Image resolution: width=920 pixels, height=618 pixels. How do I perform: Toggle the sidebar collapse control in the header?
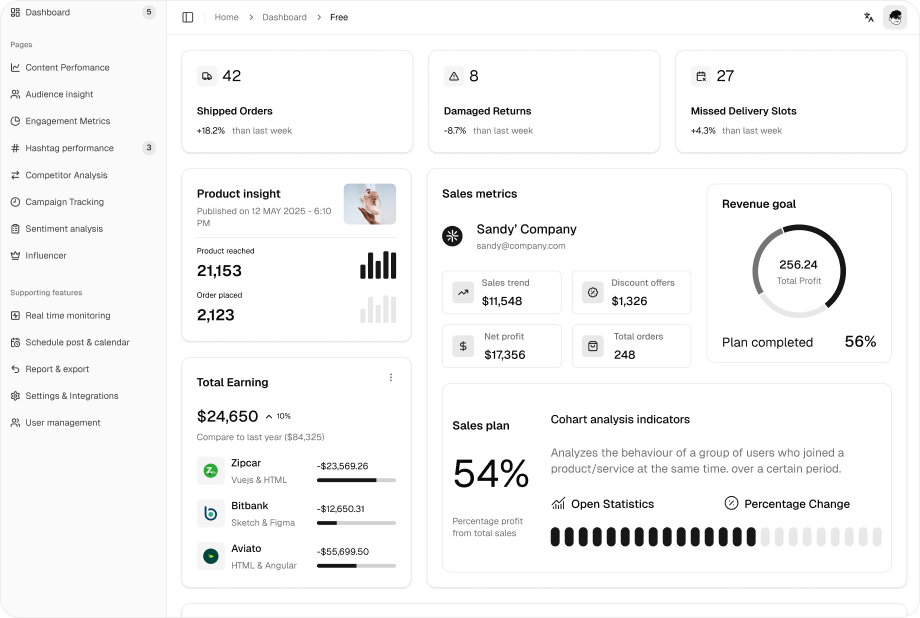pyautogui.click(x=187, y=17)
